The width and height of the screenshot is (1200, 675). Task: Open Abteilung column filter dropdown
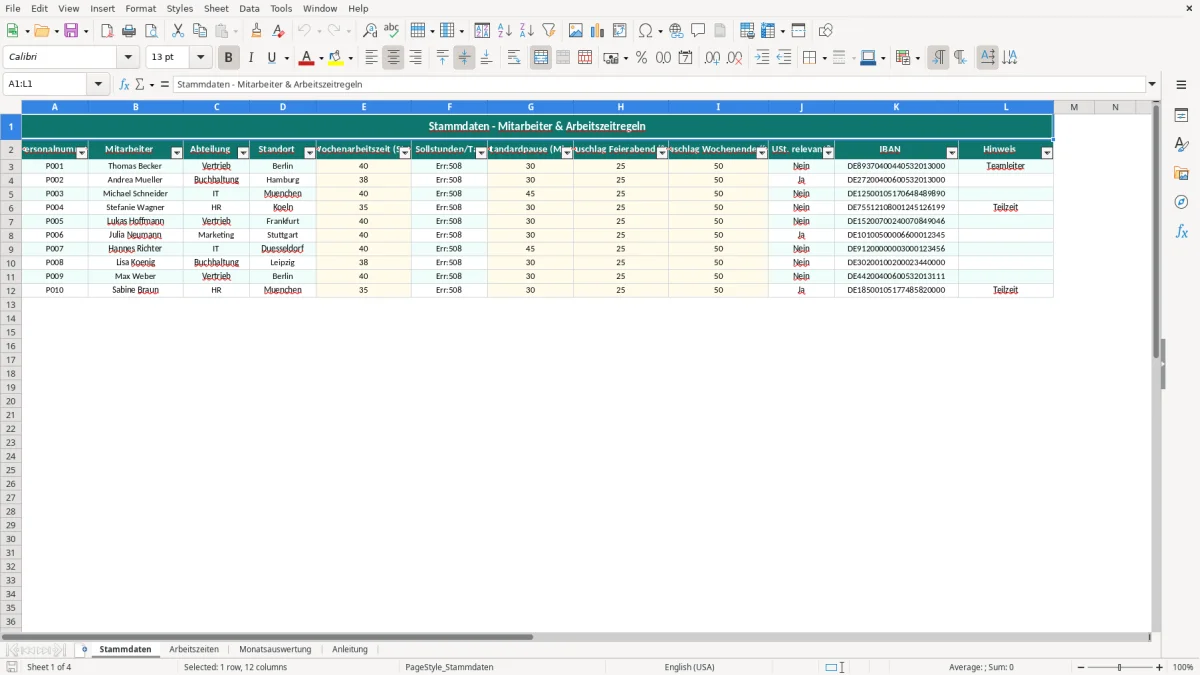coord(243,153)
